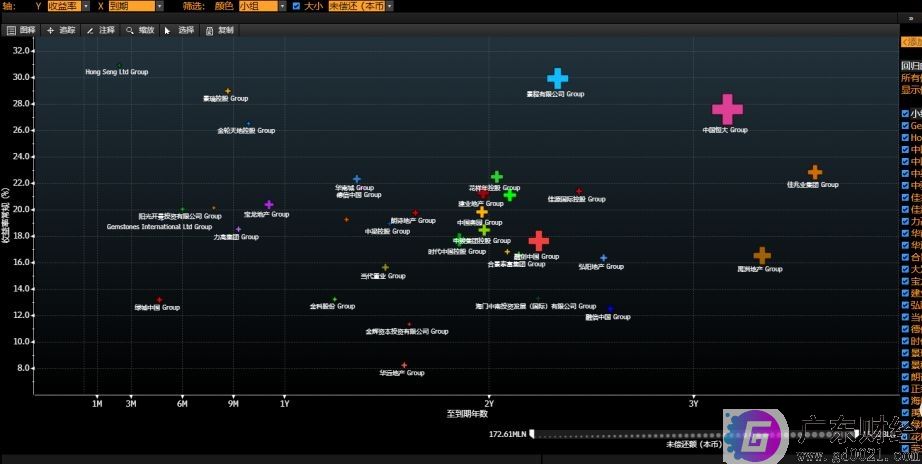
Task: Toggle the 力 group checkbox in legend
Action: click(905, 221)
